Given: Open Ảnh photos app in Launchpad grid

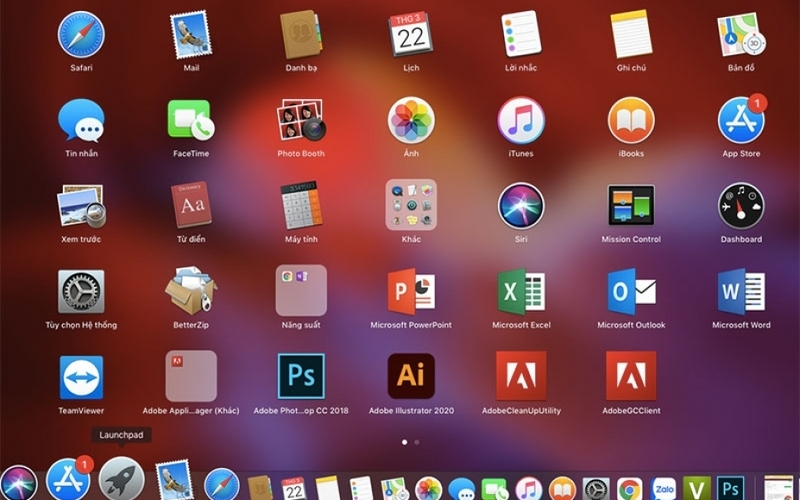Looking at the screenshot, I should [x=411, y=120].
